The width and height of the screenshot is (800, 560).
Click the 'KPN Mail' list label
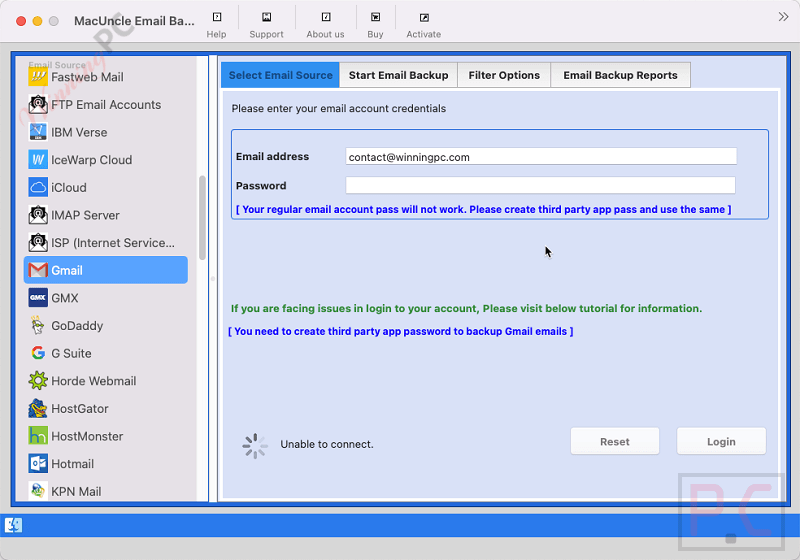pos(76,491)
